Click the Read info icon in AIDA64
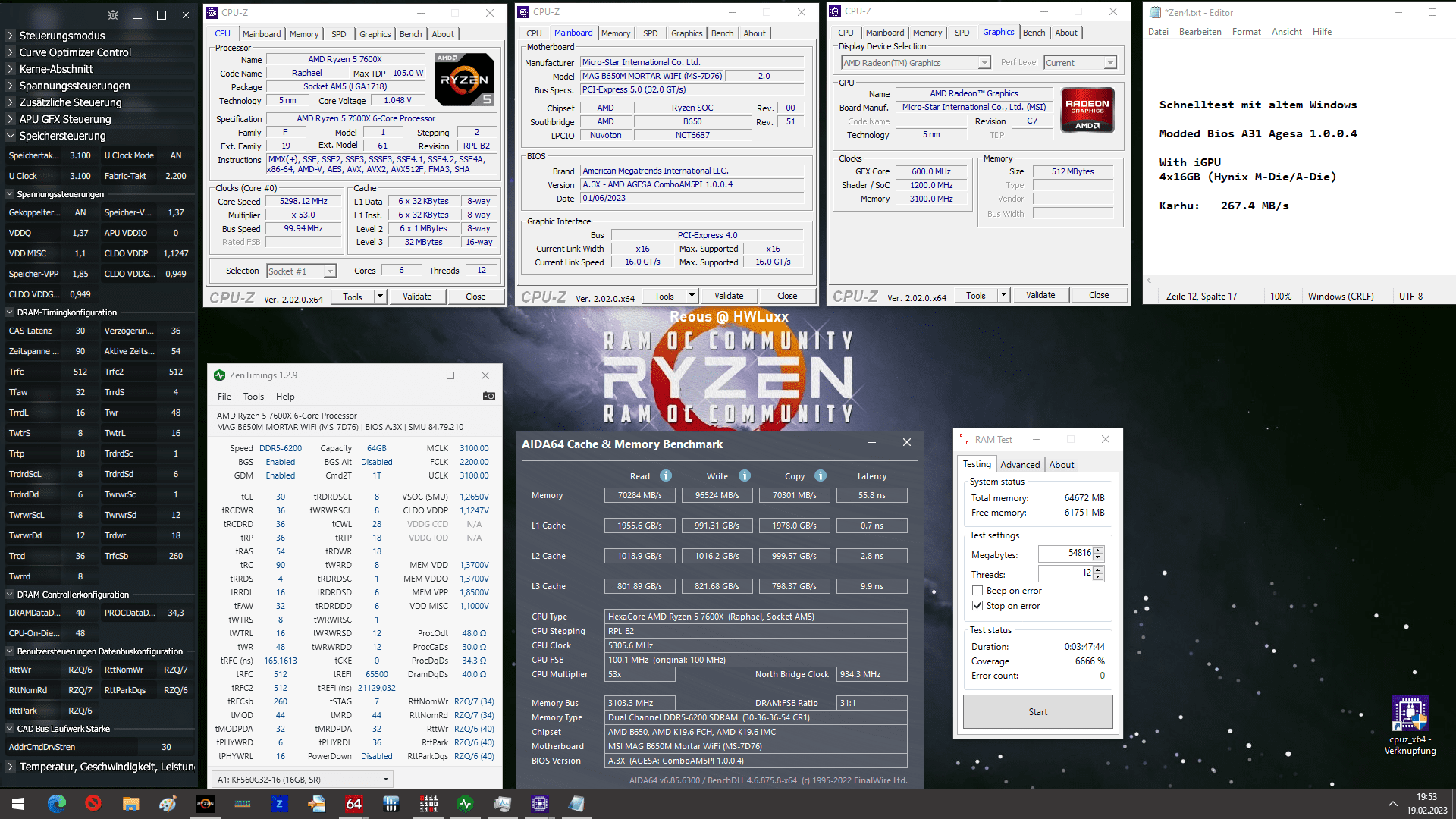 666,476
